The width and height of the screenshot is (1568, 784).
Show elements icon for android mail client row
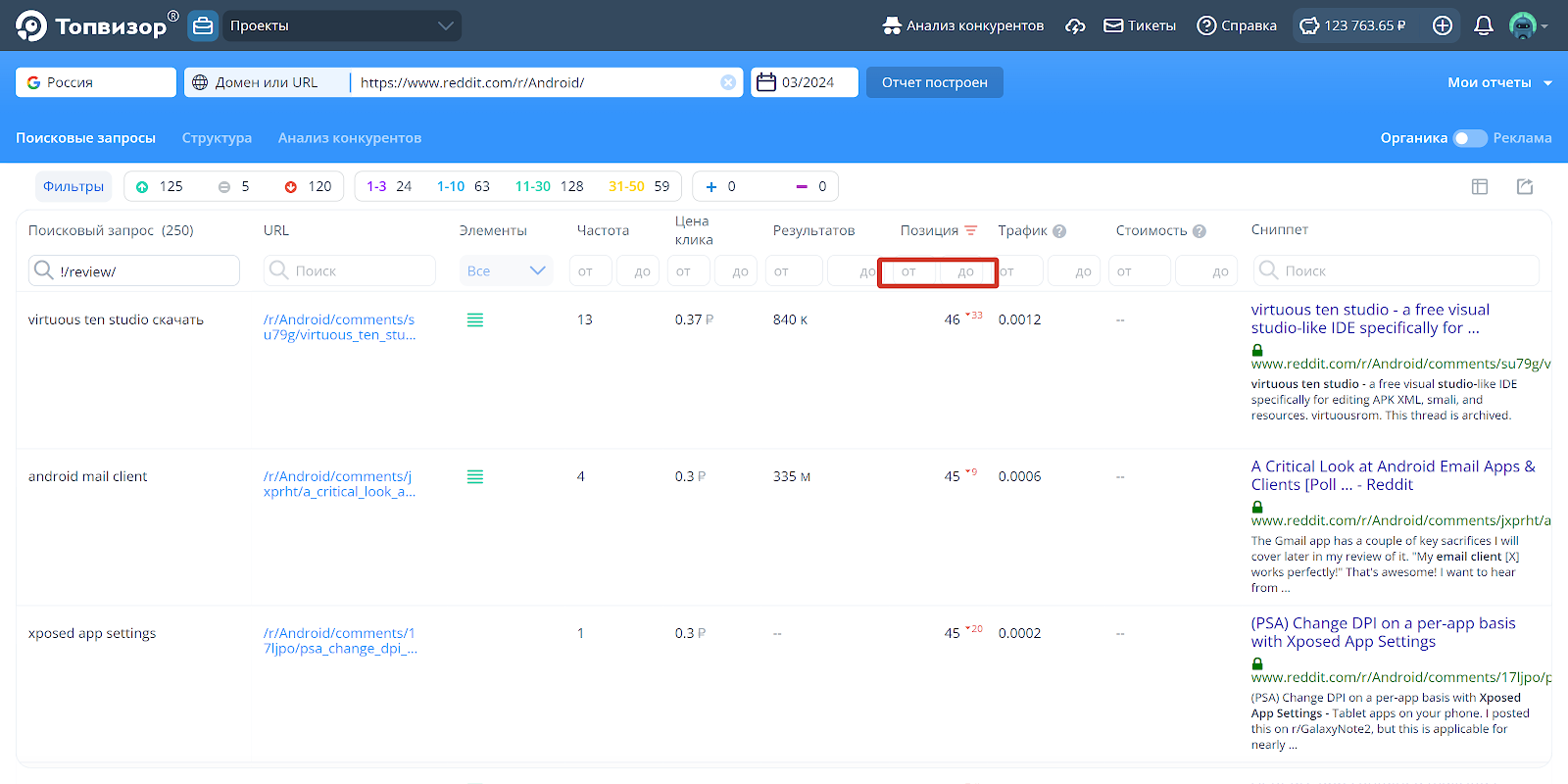(x=475, y=477)
